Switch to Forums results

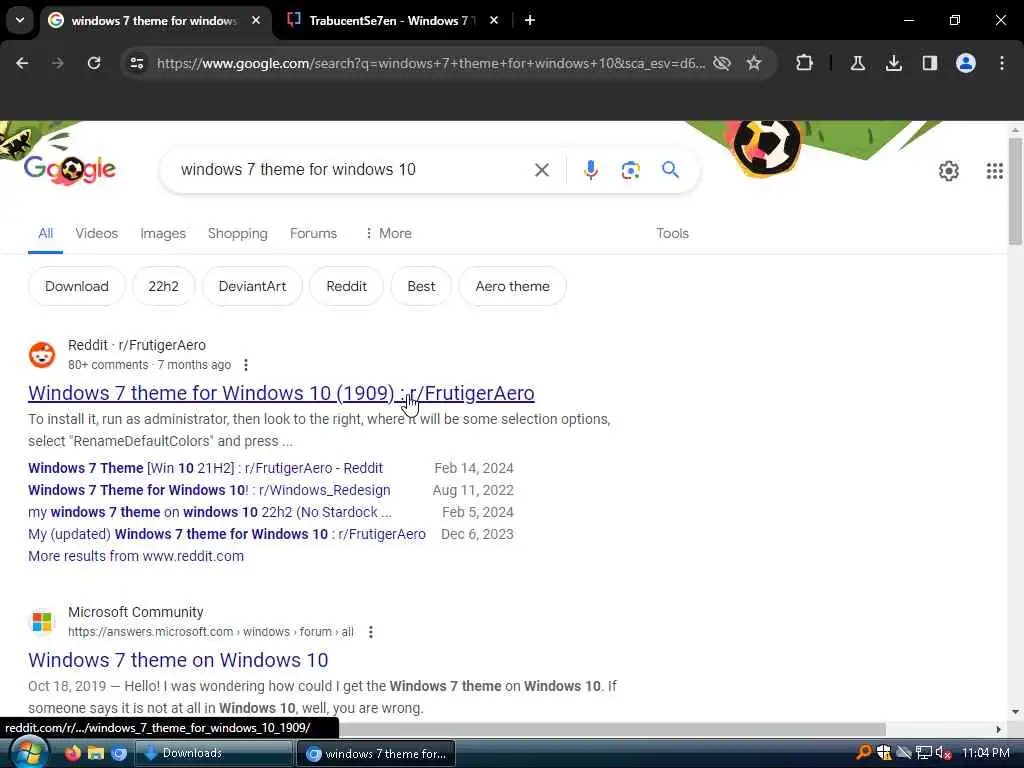coord(313,233)
